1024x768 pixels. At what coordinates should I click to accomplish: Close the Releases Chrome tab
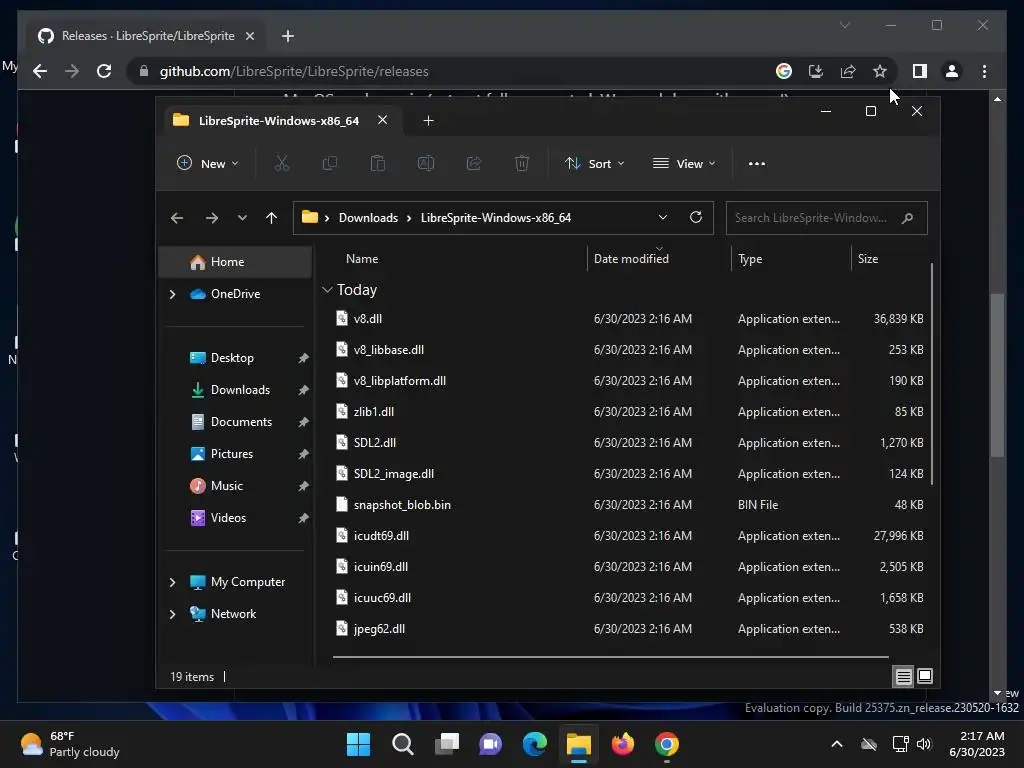pyautogui.click(x=249, y=36)
